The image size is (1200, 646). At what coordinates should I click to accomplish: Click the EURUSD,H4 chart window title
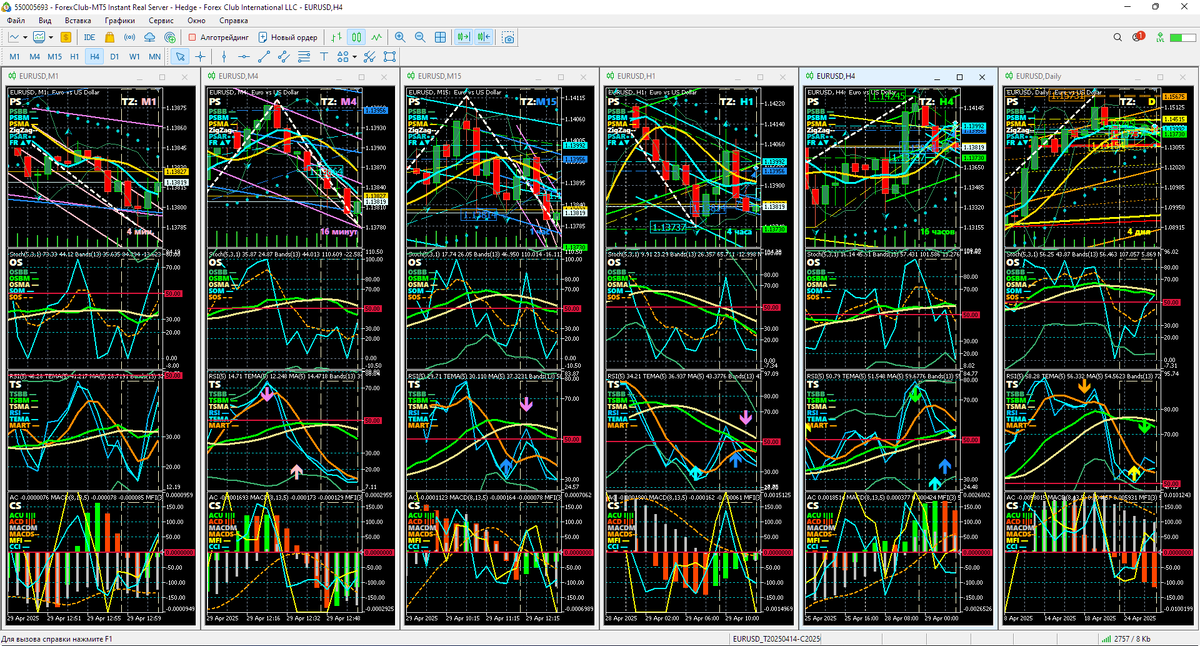pos(836,76)
